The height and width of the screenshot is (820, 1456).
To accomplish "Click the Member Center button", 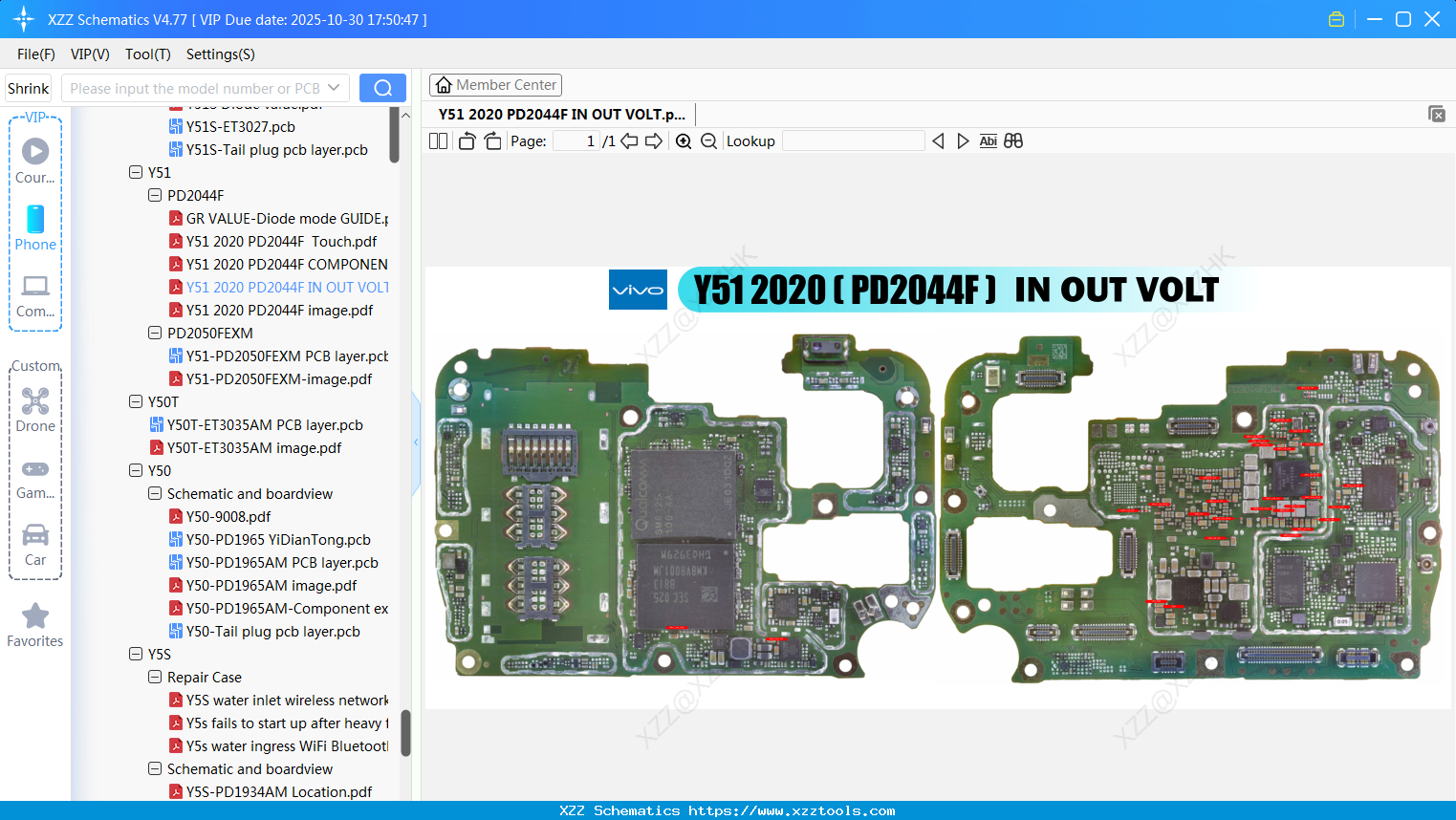I will (495, 84).
